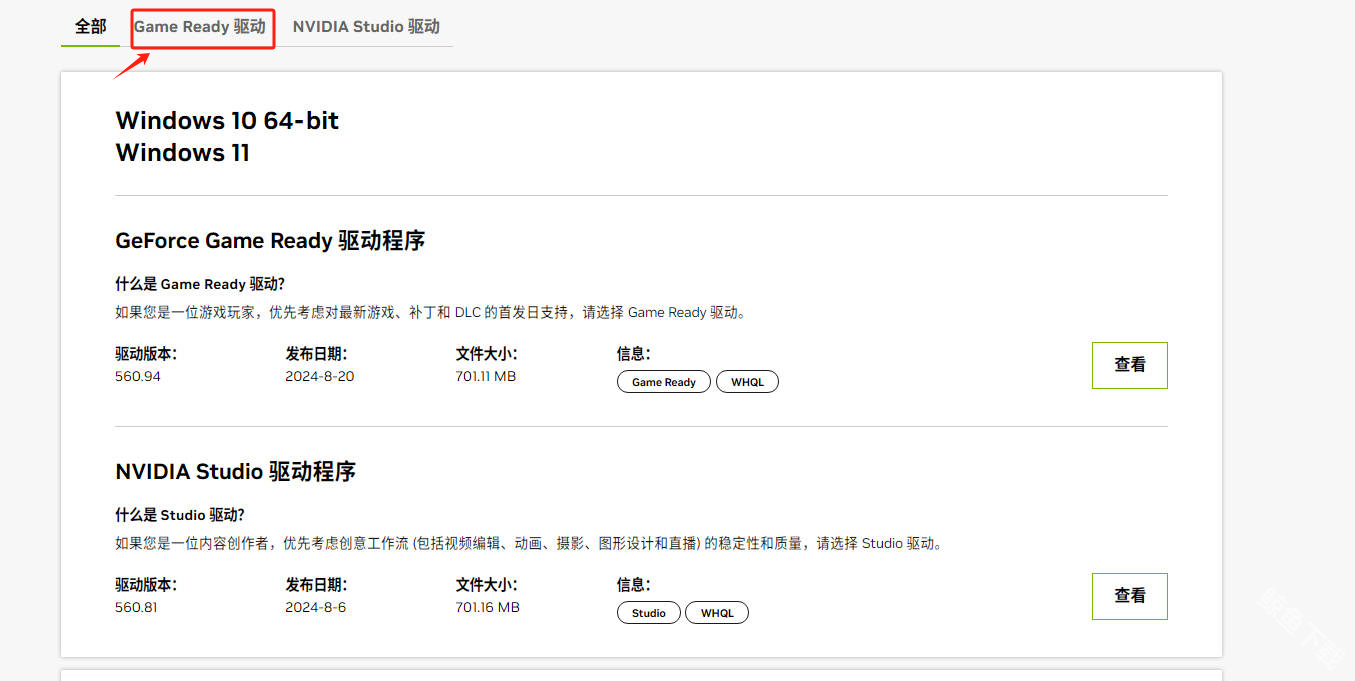
Task: Click the WHQL badge beside Studio badge
Action: click(716, 613)
